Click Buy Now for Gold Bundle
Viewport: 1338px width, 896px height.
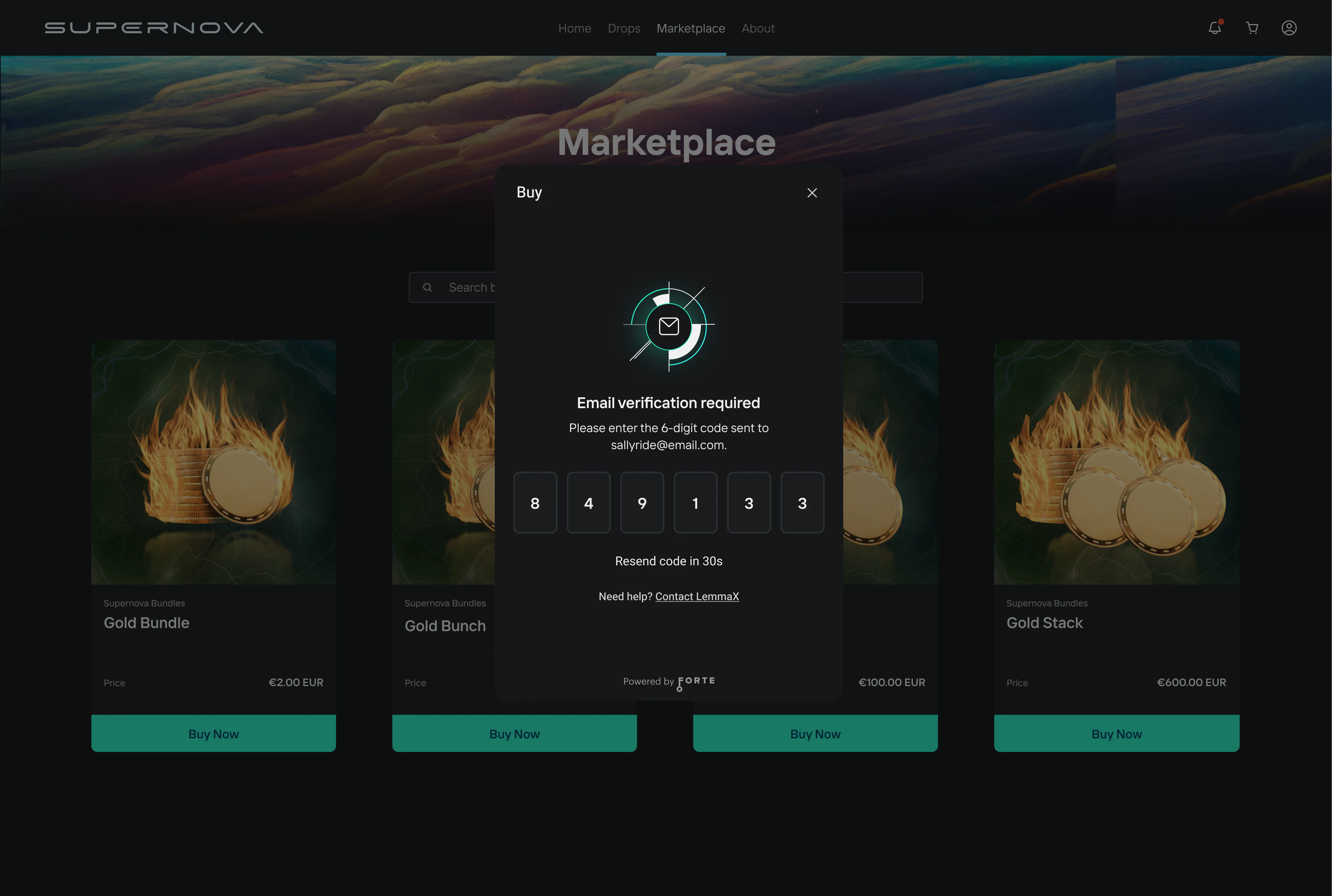click(x=214, y=734)
